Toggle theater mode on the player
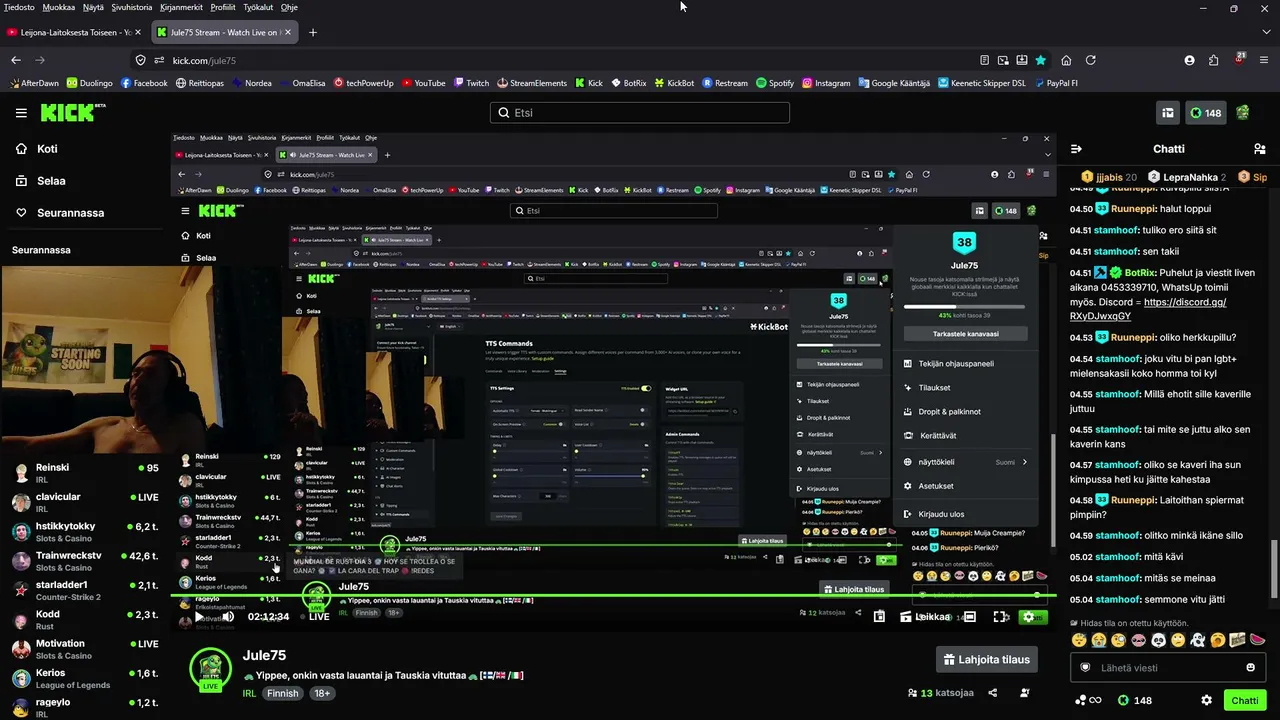 coord(969,617)
